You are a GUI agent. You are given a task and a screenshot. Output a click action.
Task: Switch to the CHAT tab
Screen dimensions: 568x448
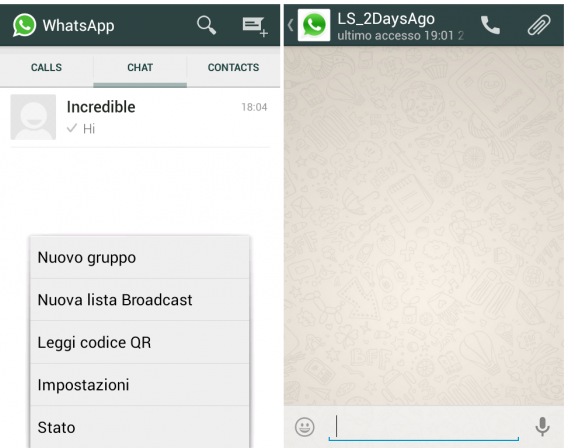(140, 67)
